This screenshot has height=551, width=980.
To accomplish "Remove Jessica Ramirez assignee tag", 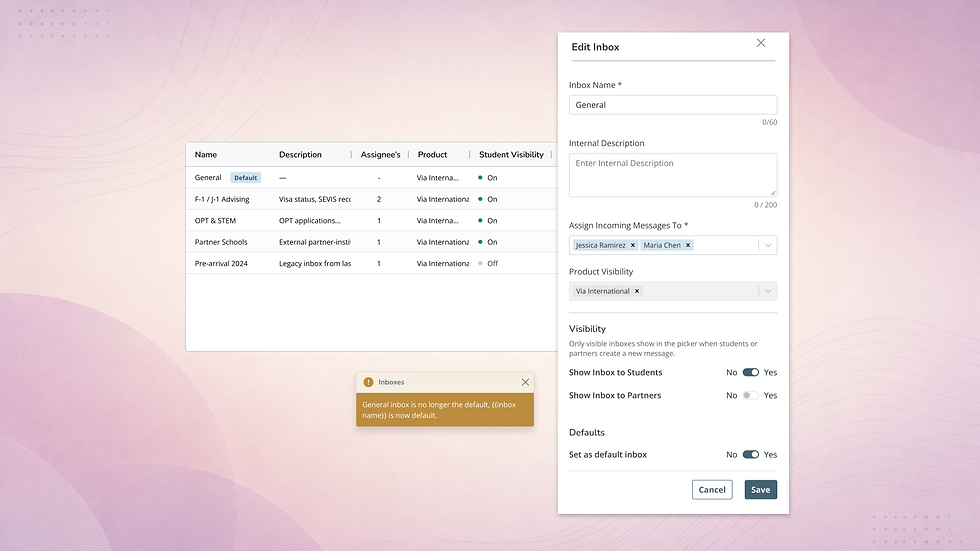I will click(632, 246).
